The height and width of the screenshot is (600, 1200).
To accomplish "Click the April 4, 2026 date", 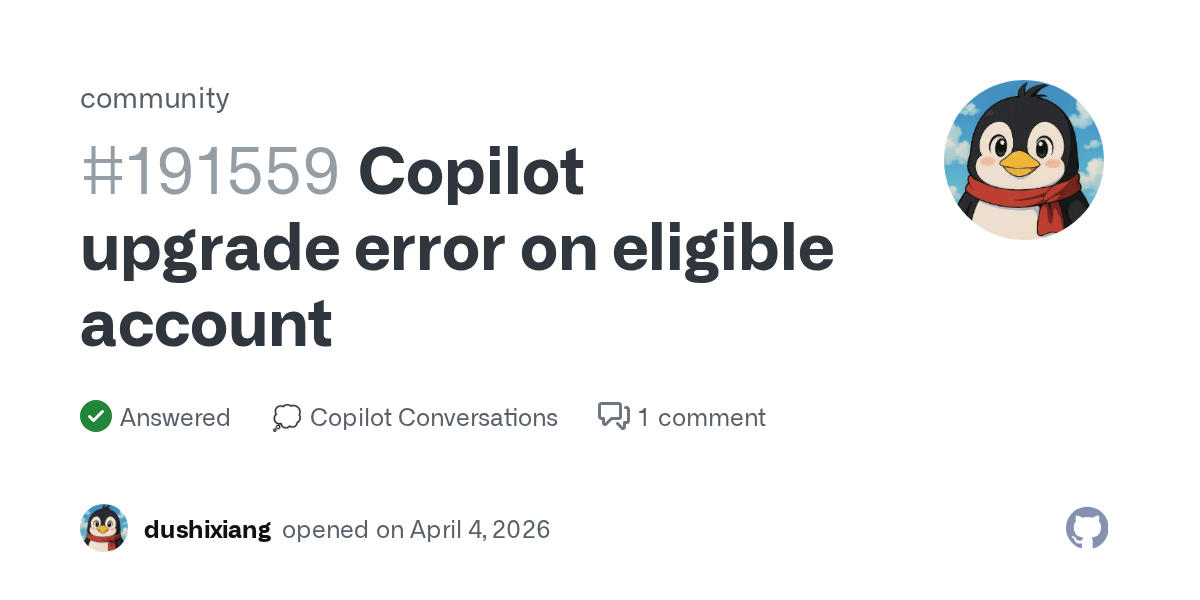I will point(480,529).
